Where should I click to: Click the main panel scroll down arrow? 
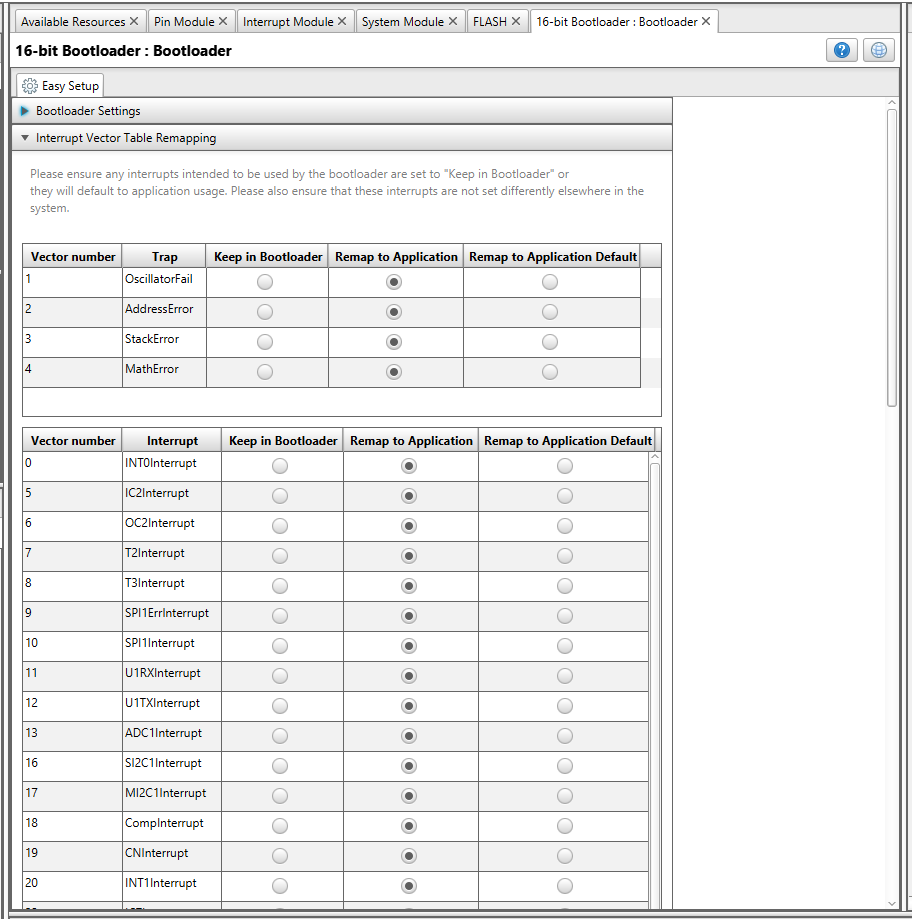click(x=892, y=903)
